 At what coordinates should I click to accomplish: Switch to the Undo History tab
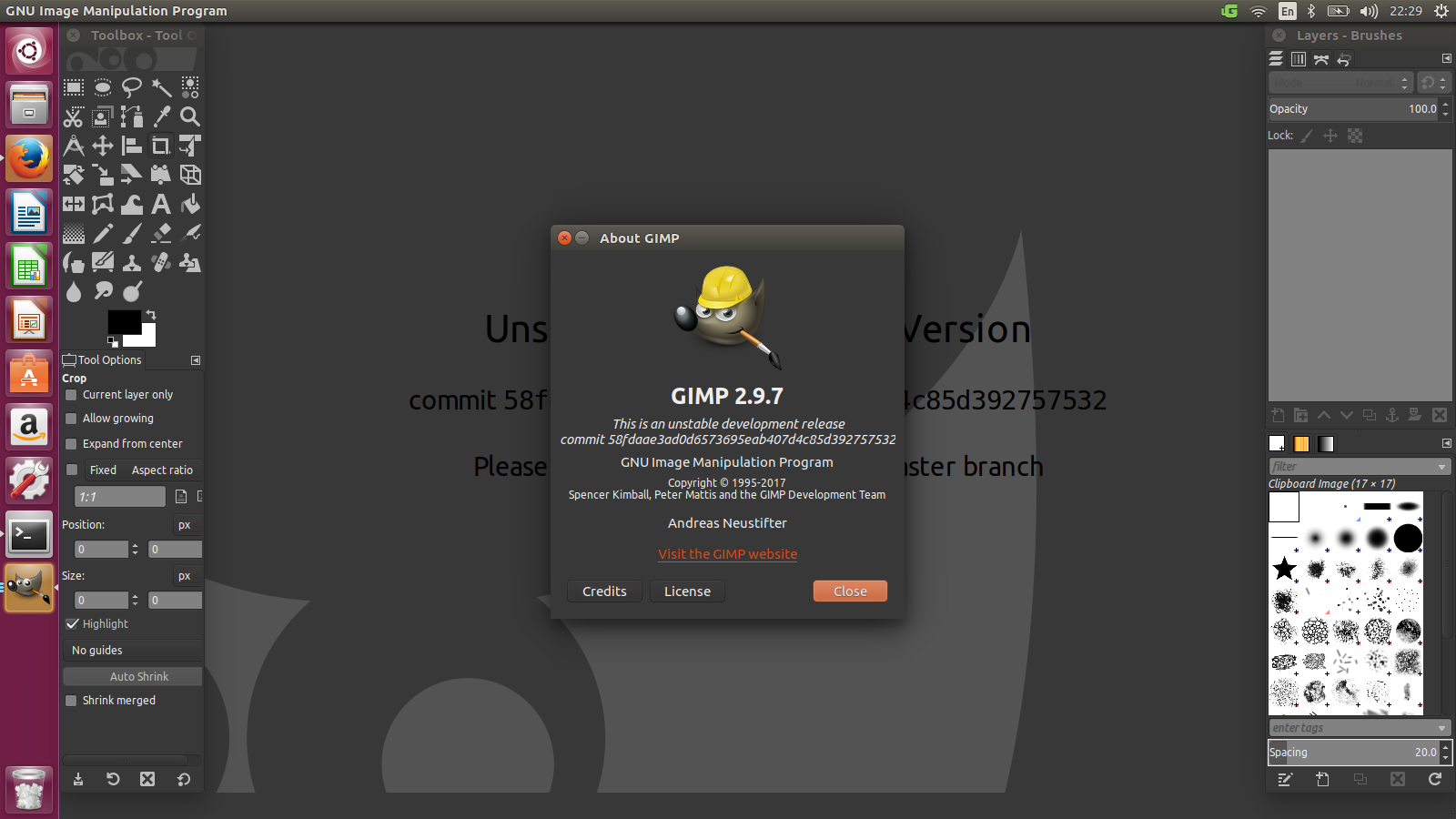point(1344,59)
